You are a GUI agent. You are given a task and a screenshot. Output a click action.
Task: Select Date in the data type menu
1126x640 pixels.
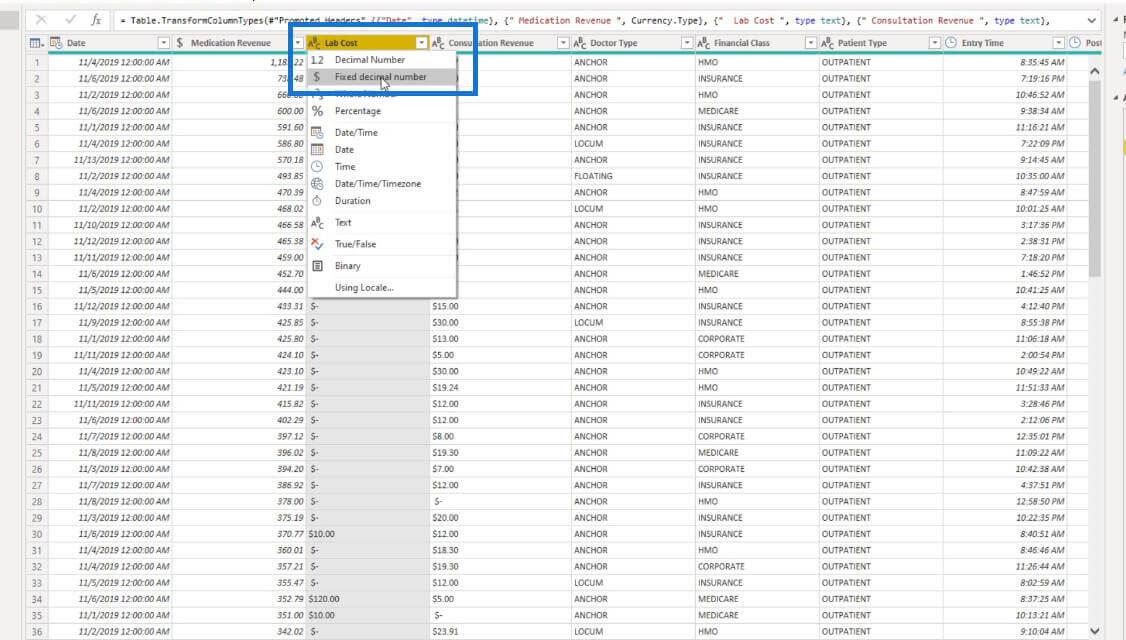[382, 149]
